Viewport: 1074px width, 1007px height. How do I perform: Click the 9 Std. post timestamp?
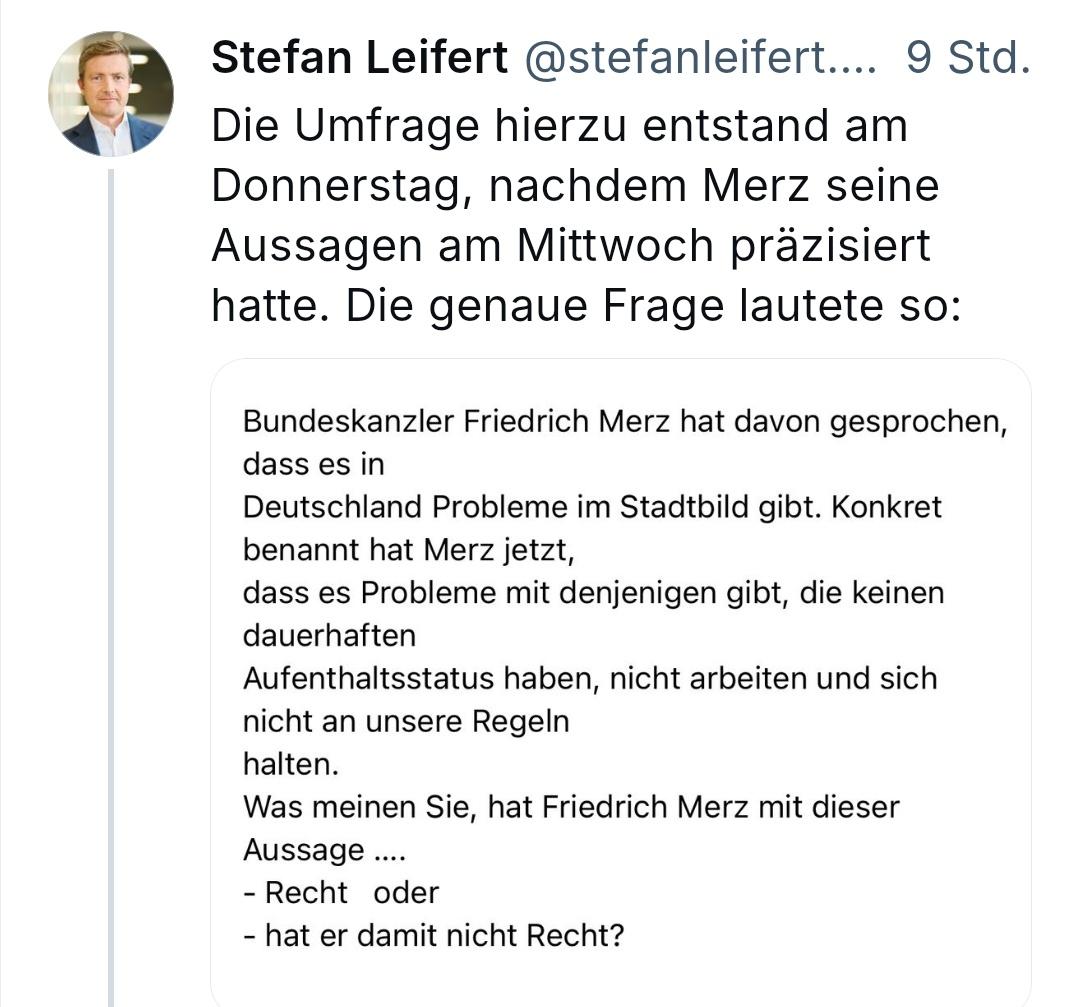click(x=967, y=60)
